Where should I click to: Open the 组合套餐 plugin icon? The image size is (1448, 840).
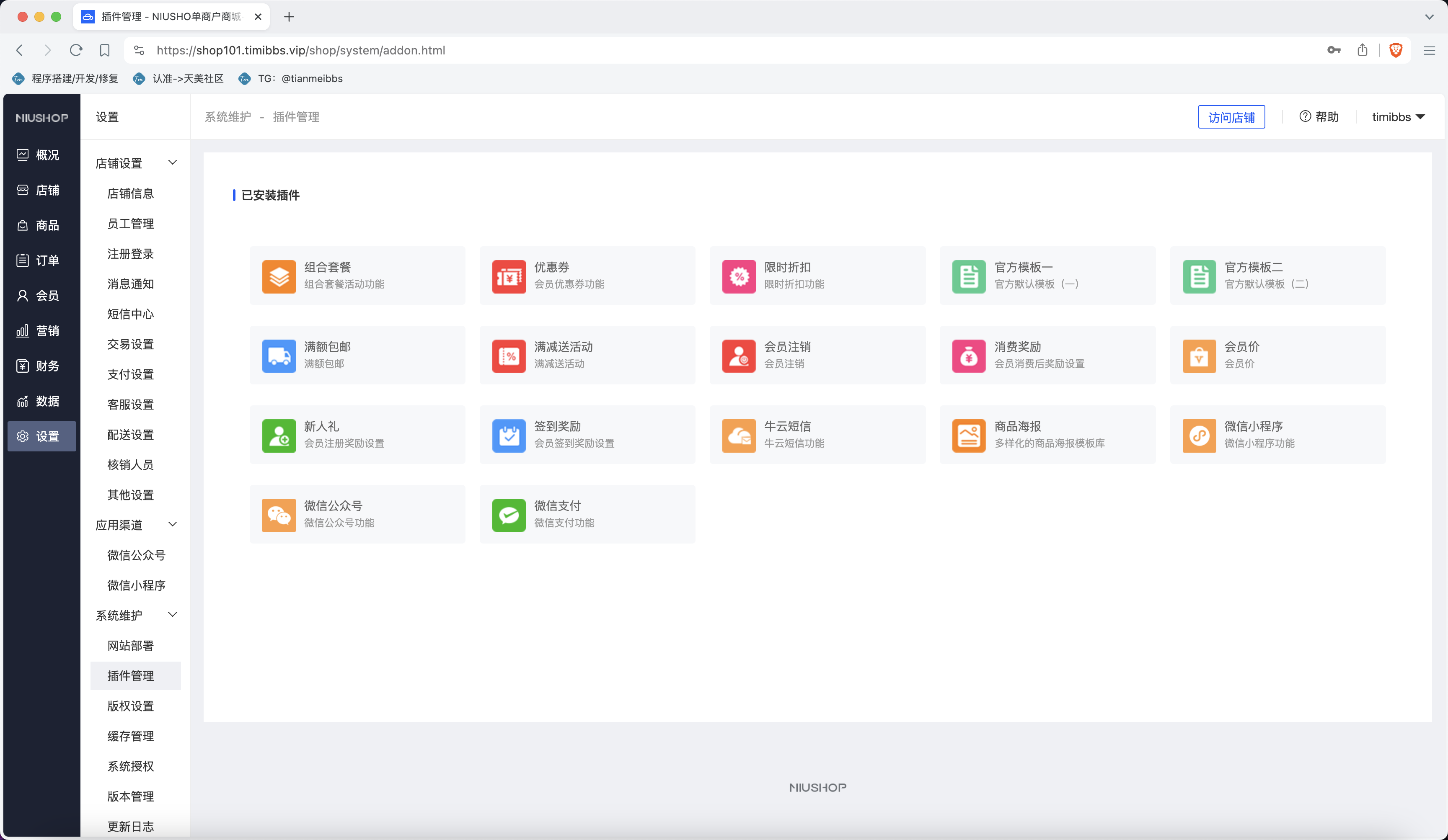pos(279,276)
